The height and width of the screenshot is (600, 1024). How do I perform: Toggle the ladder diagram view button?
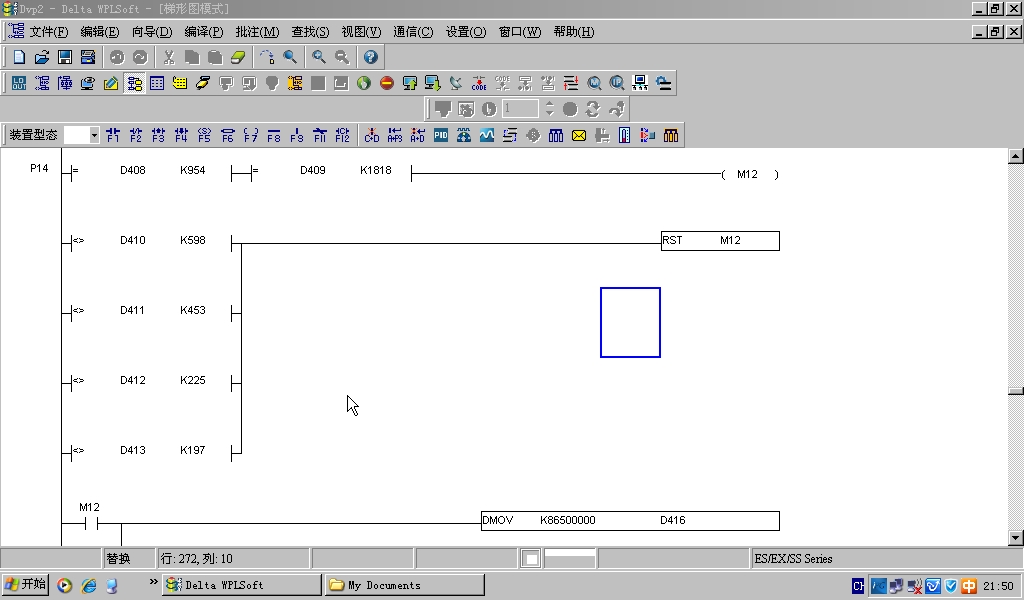pyautogui.click(x=134, y=83)
